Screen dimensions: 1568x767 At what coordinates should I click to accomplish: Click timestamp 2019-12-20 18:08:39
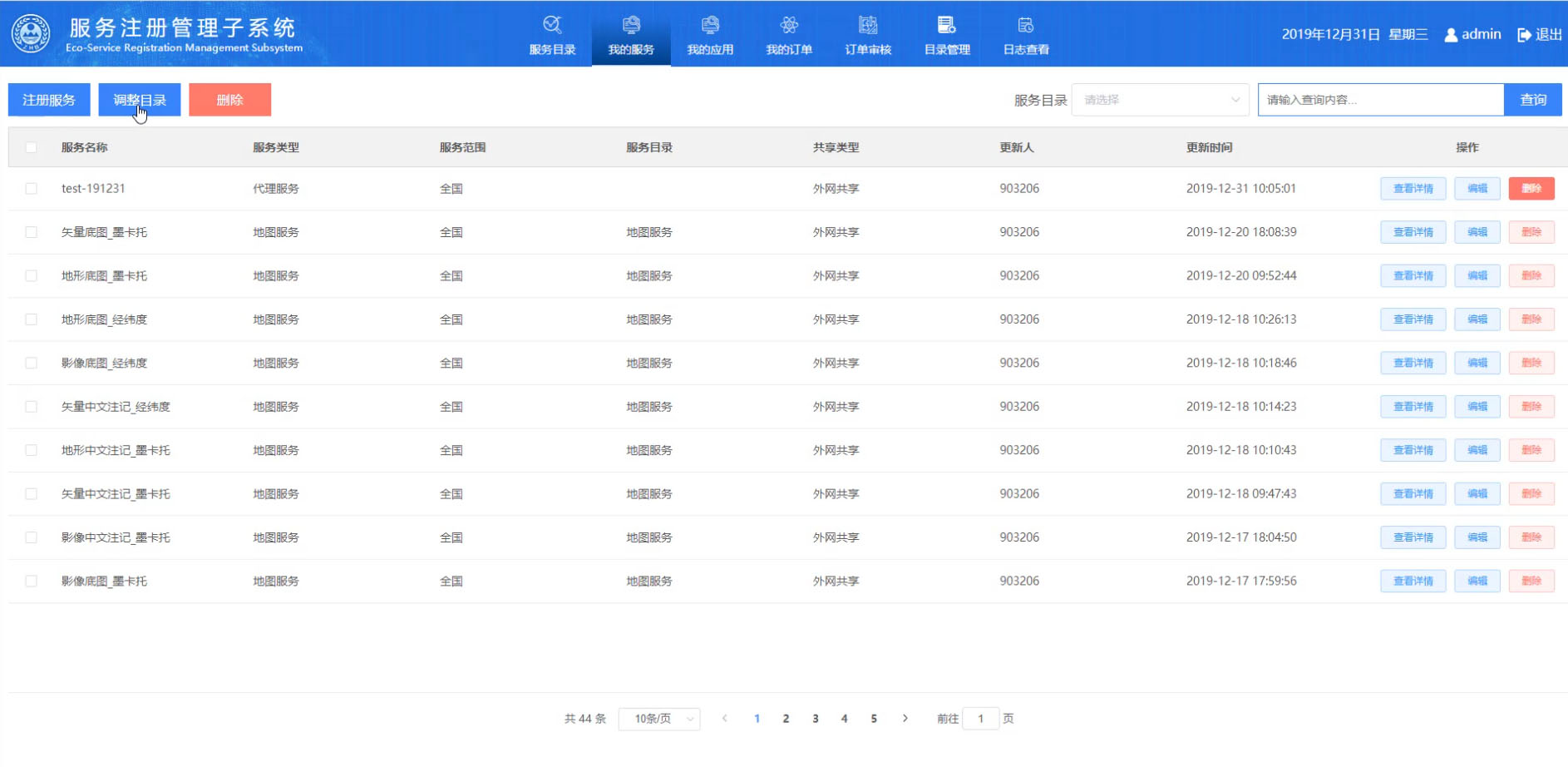(x=1241, y=232)
